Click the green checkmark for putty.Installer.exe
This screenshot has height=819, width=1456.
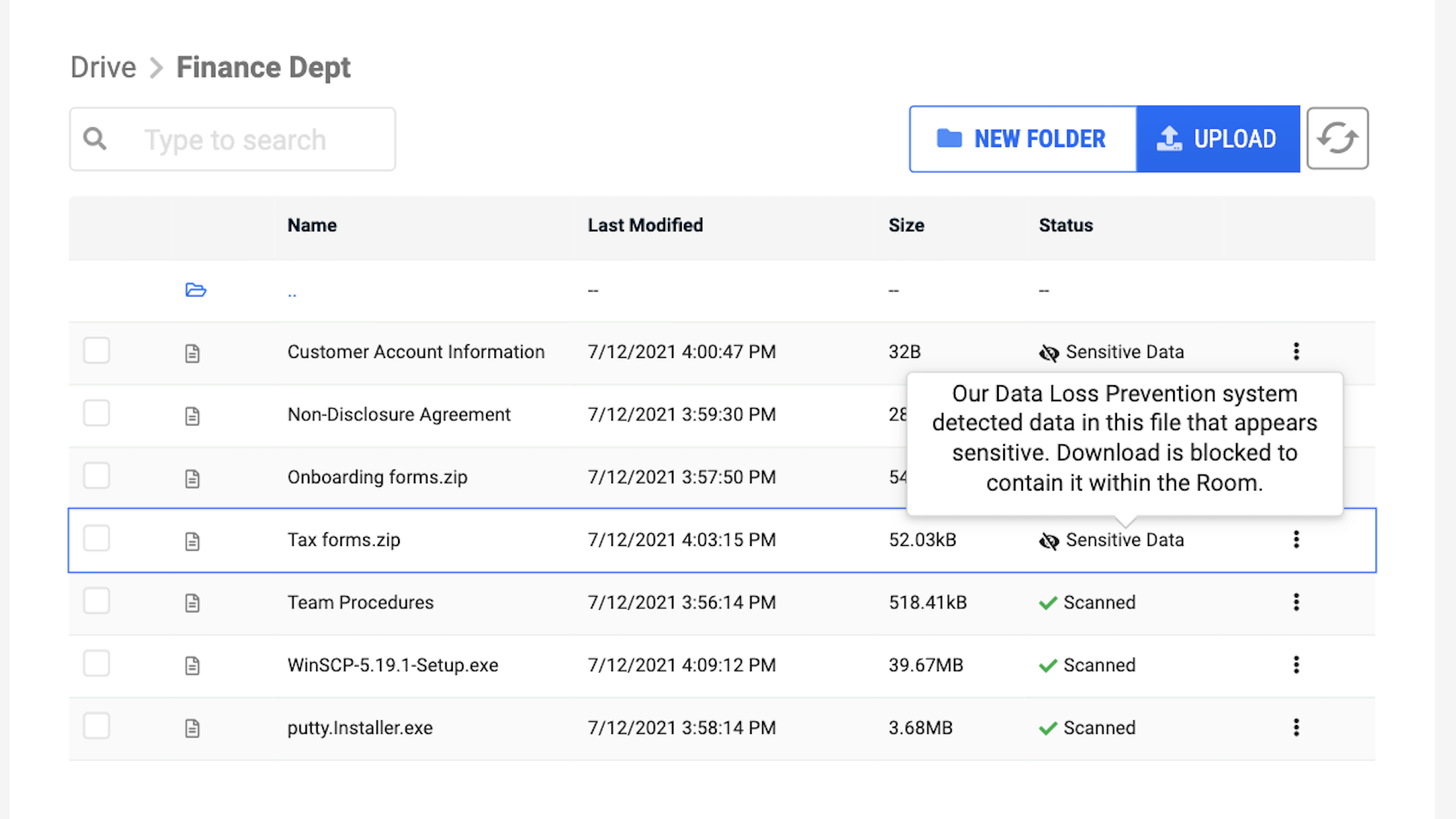[1048, 729]
